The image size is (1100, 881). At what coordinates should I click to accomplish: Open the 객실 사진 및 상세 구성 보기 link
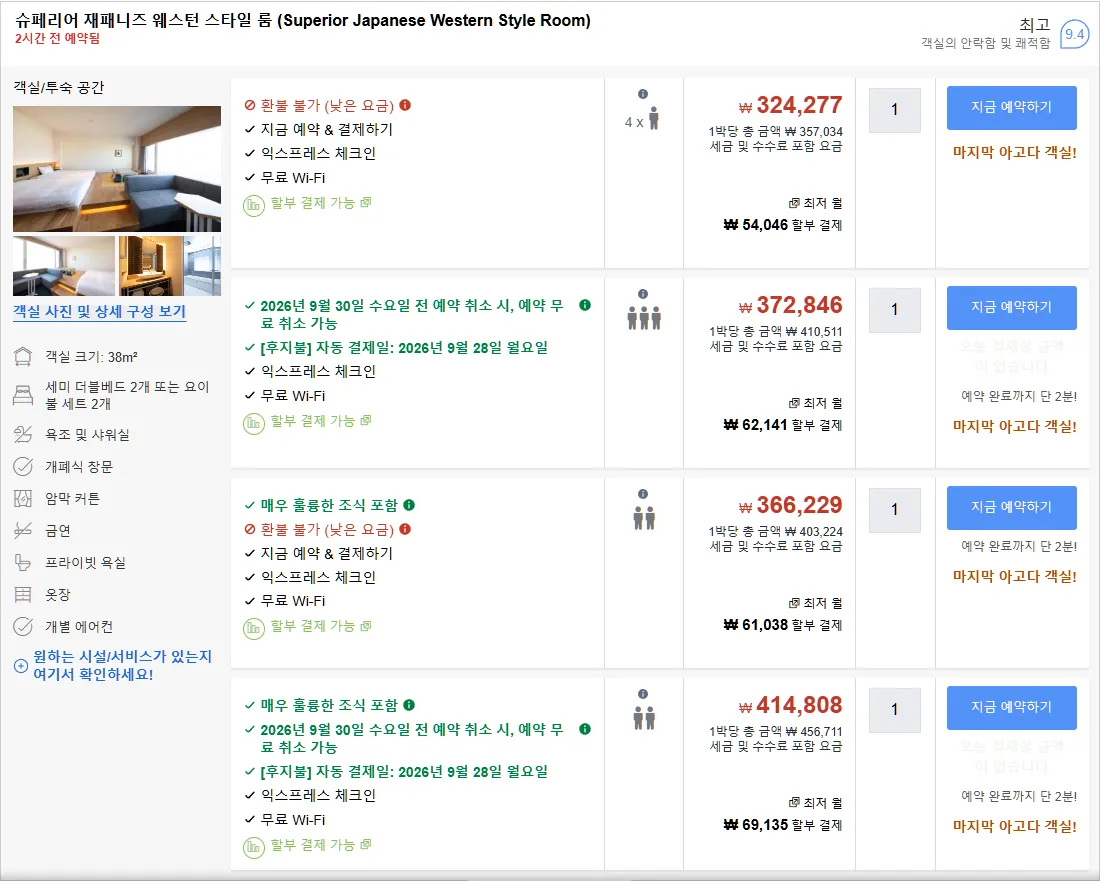pyautogui.click(x=100, y=311)
